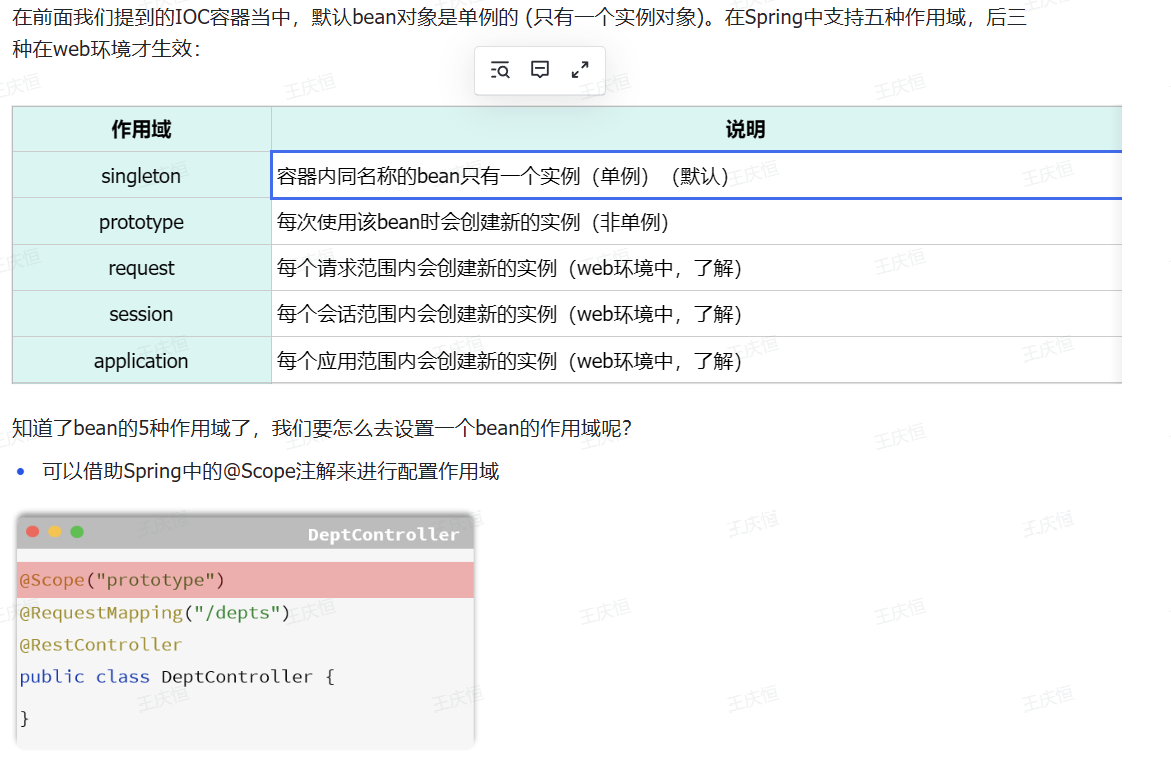1171x771 pixels.
Task: Click the @RequestMapping("/depts") code line
Action: point(154,612)
